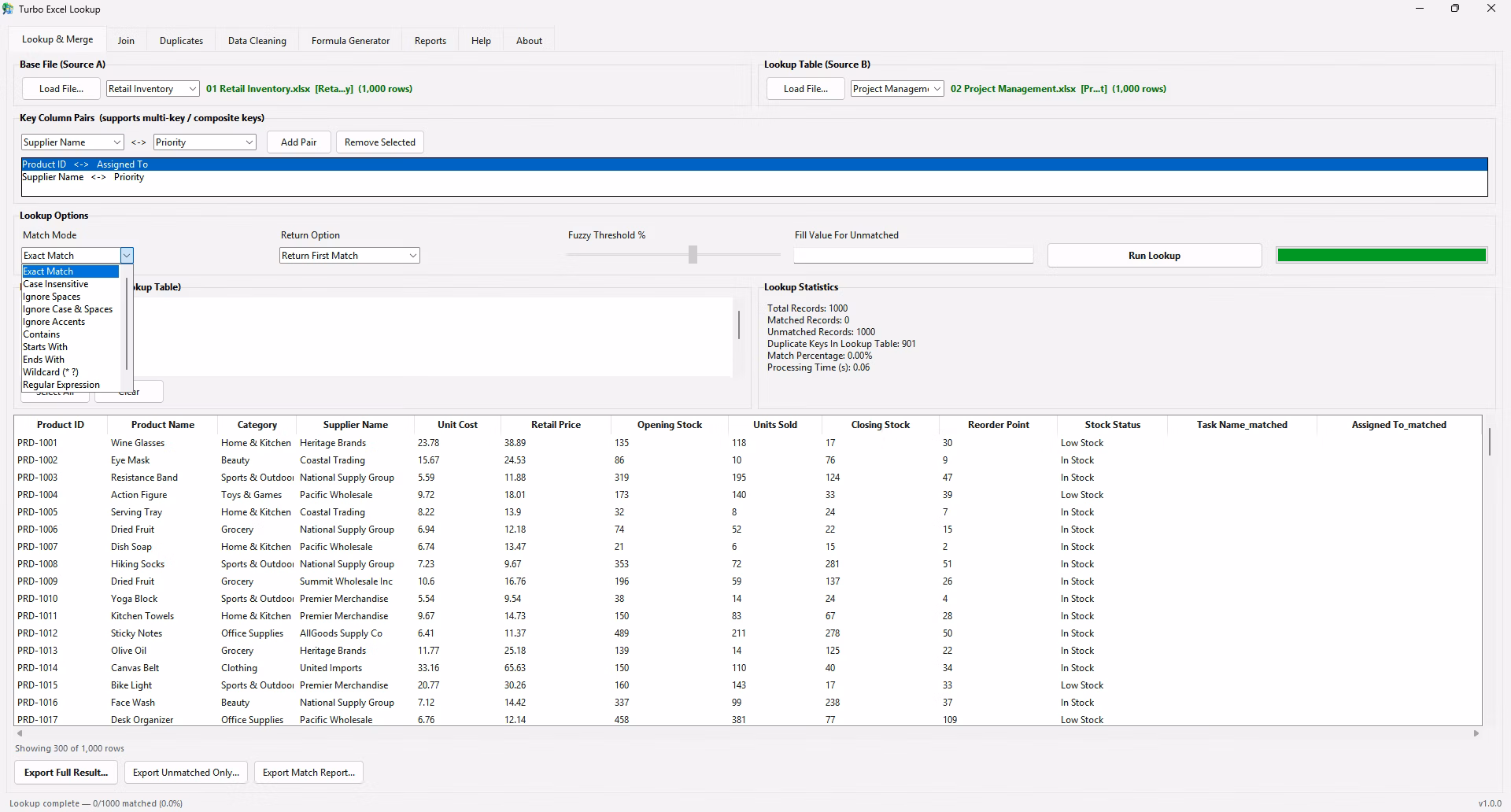Open the About tab
The image size is (1511, 812).
(529, 41)
